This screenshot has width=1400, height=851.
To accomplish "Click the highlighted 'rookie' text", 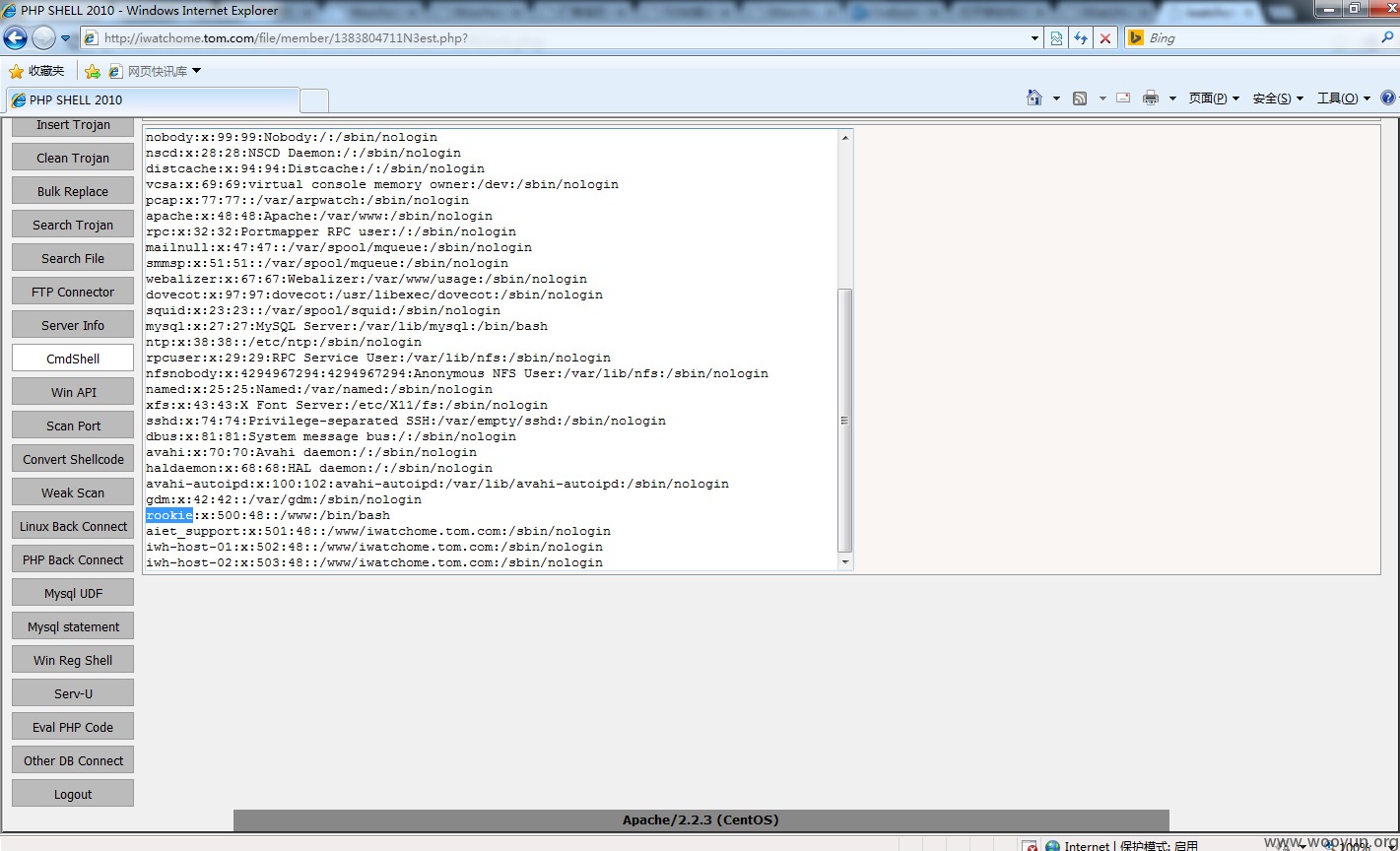I will [169, 515].
